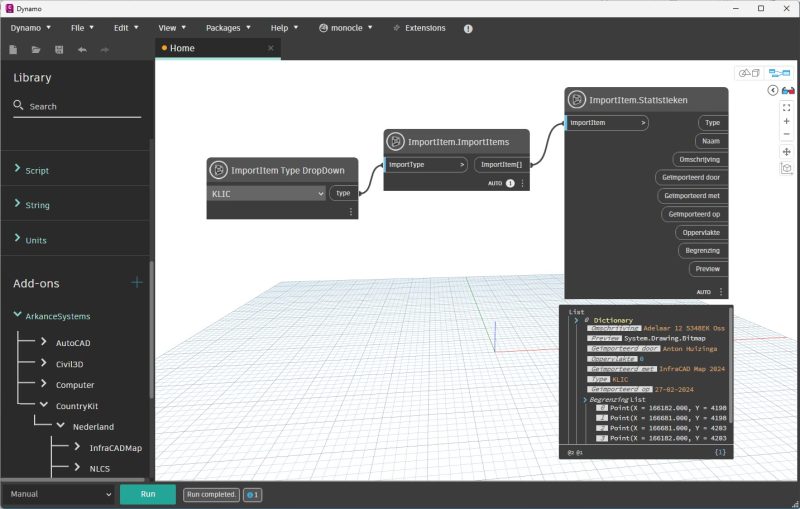Open the ImportItem Type DropDown node options menu

click(x=351, y=212)
